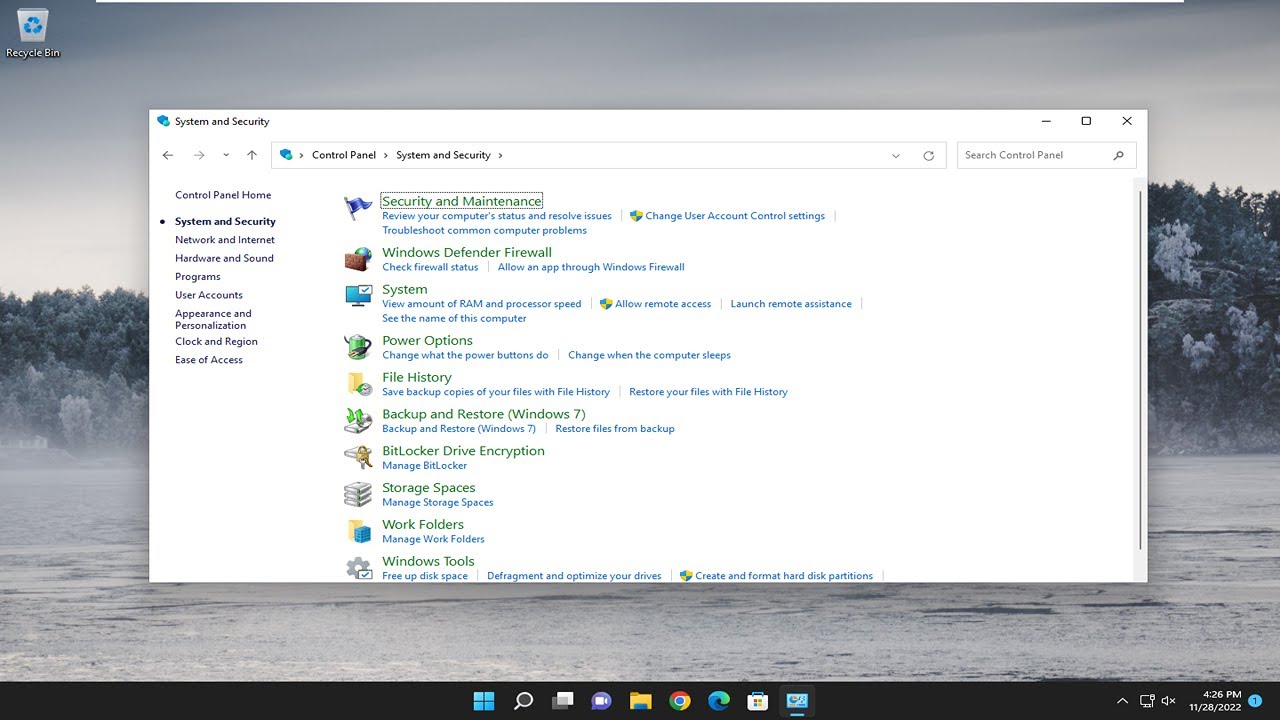Click Allow an app through Windows Firewall

[591, 267]
